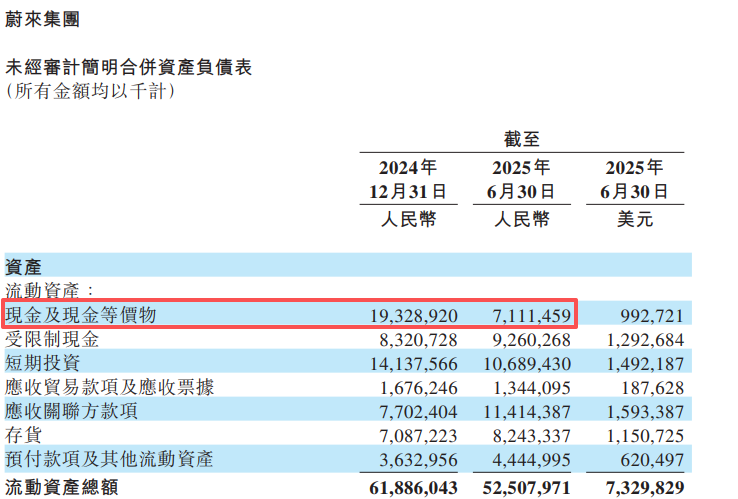Click the value 1,676,246
The image size is (738, 499).
tap(418, 388)
